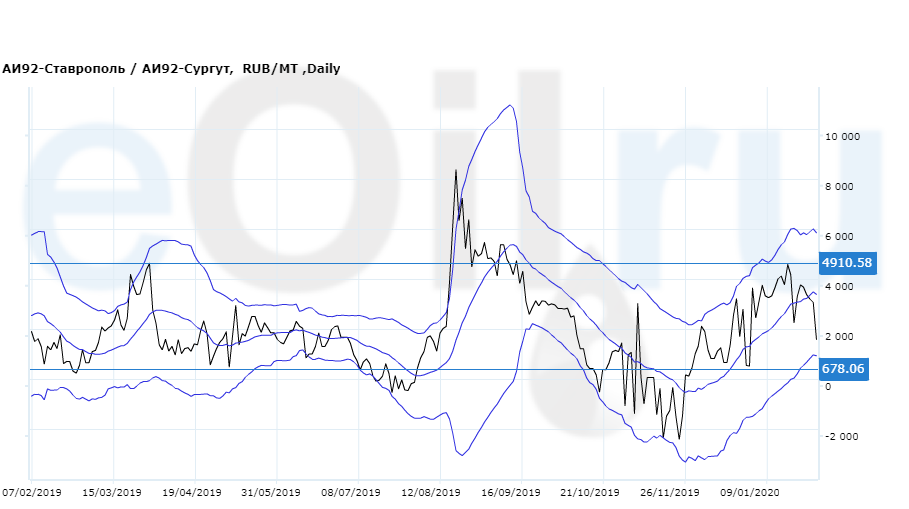
Task: Click the highest peak of the black price line
Action: (x=456, y=171)
